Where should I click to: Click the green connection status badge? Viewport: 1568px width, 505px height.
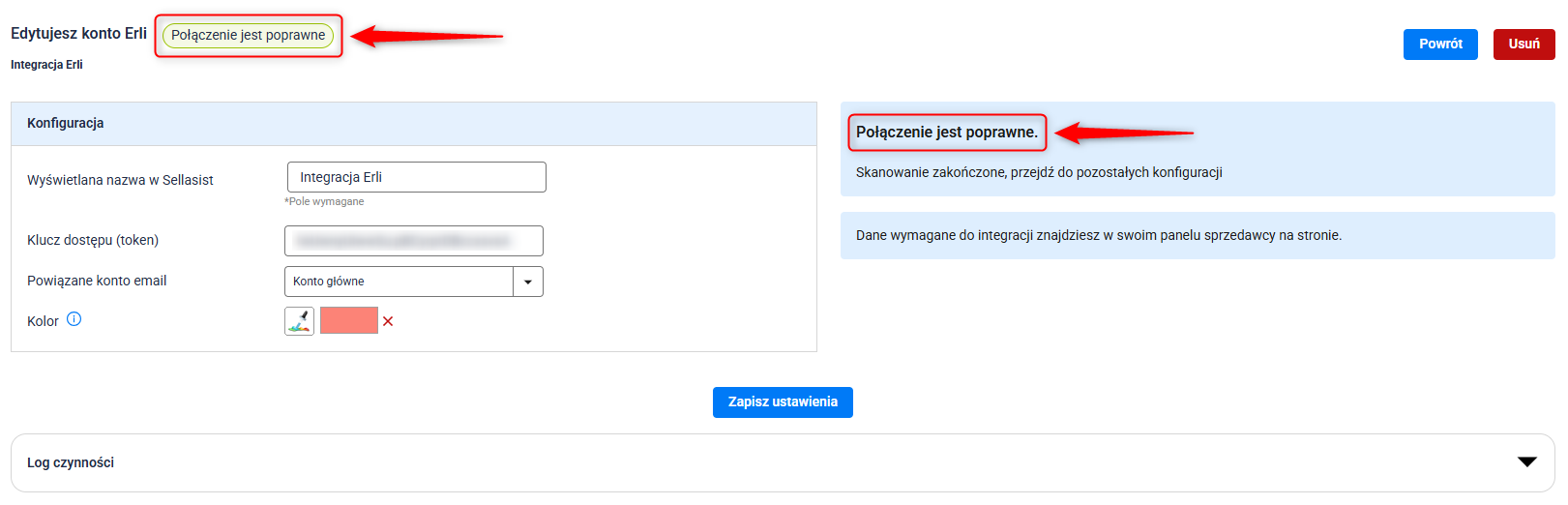click(x=248, y=36)
